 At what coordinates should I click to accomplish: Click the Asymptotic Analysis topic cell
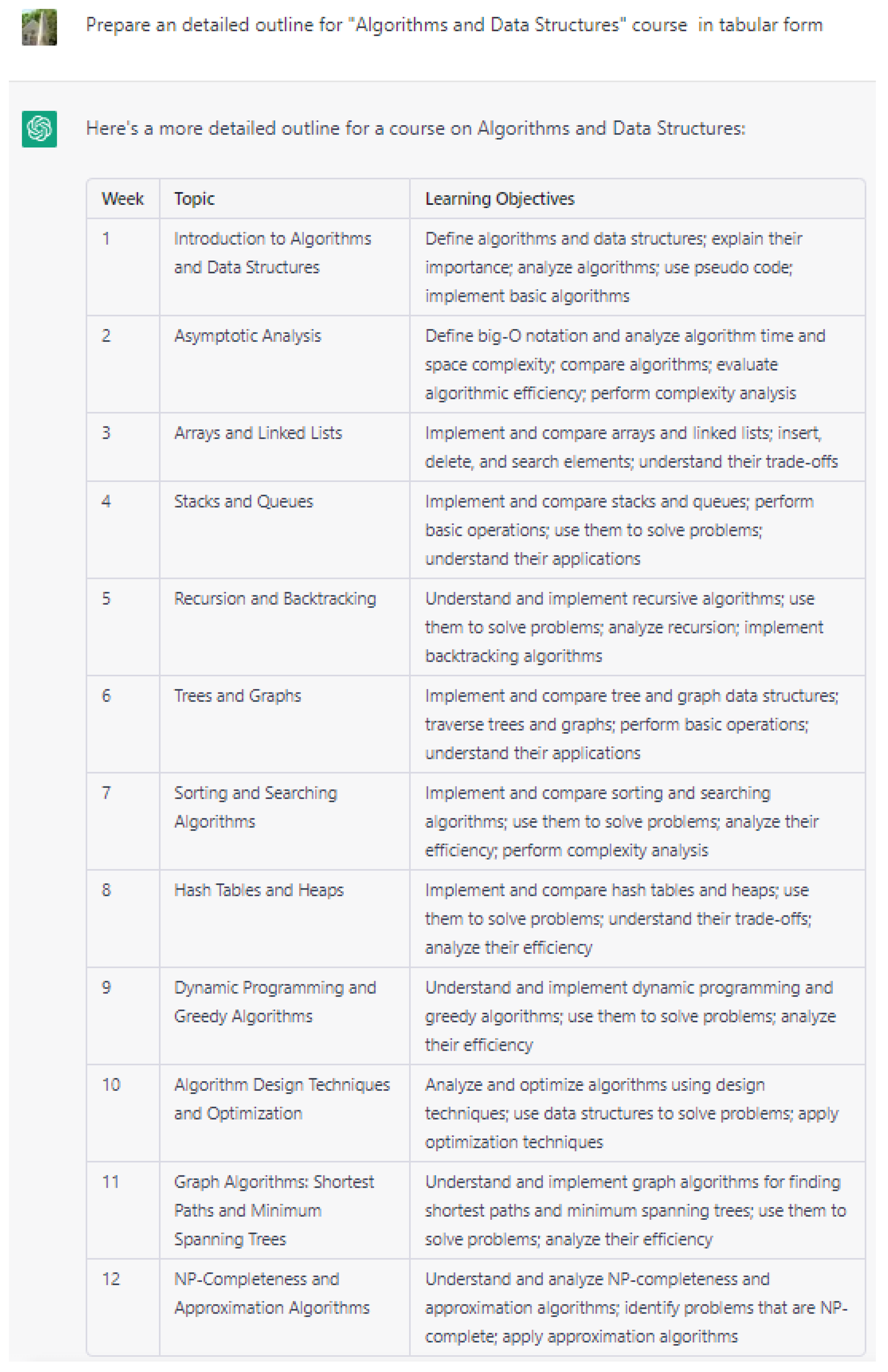pyautogui.click(x=247, y=336)
